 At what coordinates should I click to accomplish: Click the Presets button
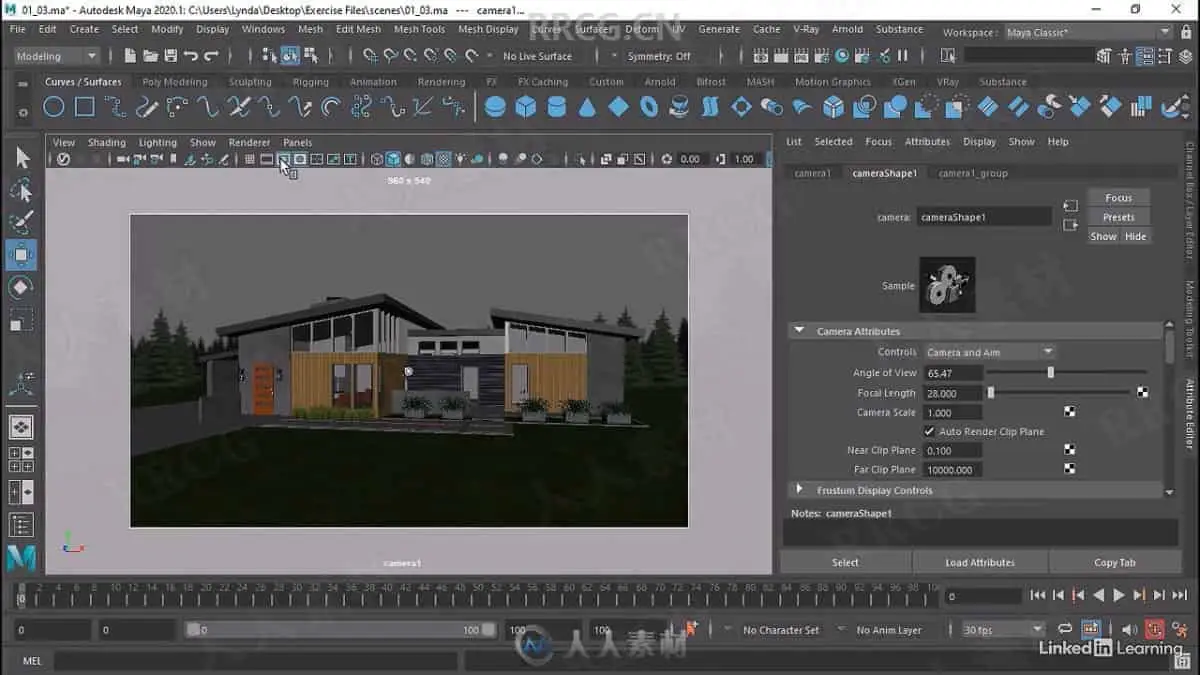[1118, 217]
